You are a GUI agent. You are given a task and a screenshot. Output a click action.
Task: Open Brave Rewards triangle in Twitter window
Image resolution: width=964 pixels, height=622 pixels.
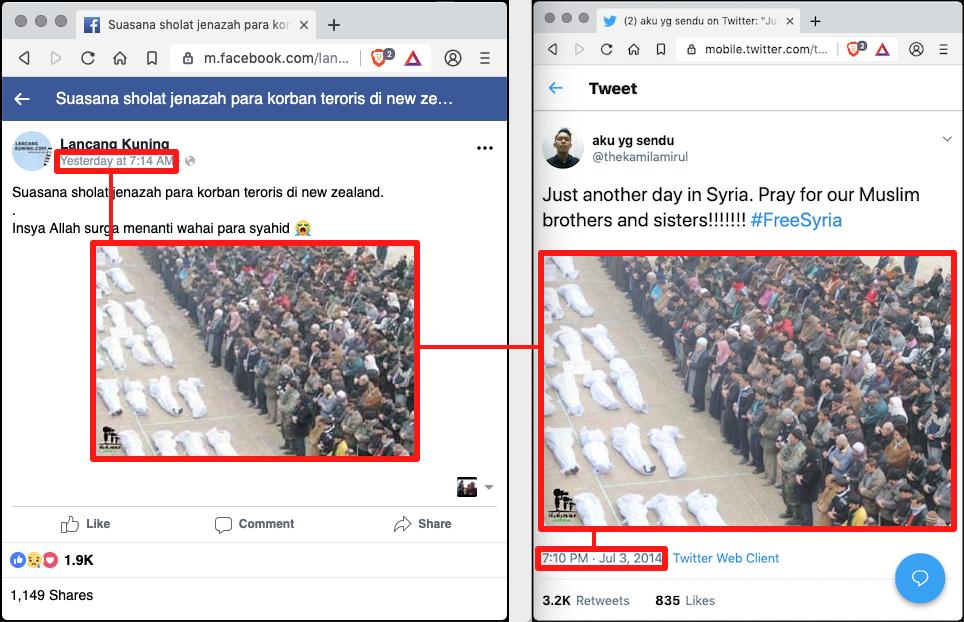883,49
